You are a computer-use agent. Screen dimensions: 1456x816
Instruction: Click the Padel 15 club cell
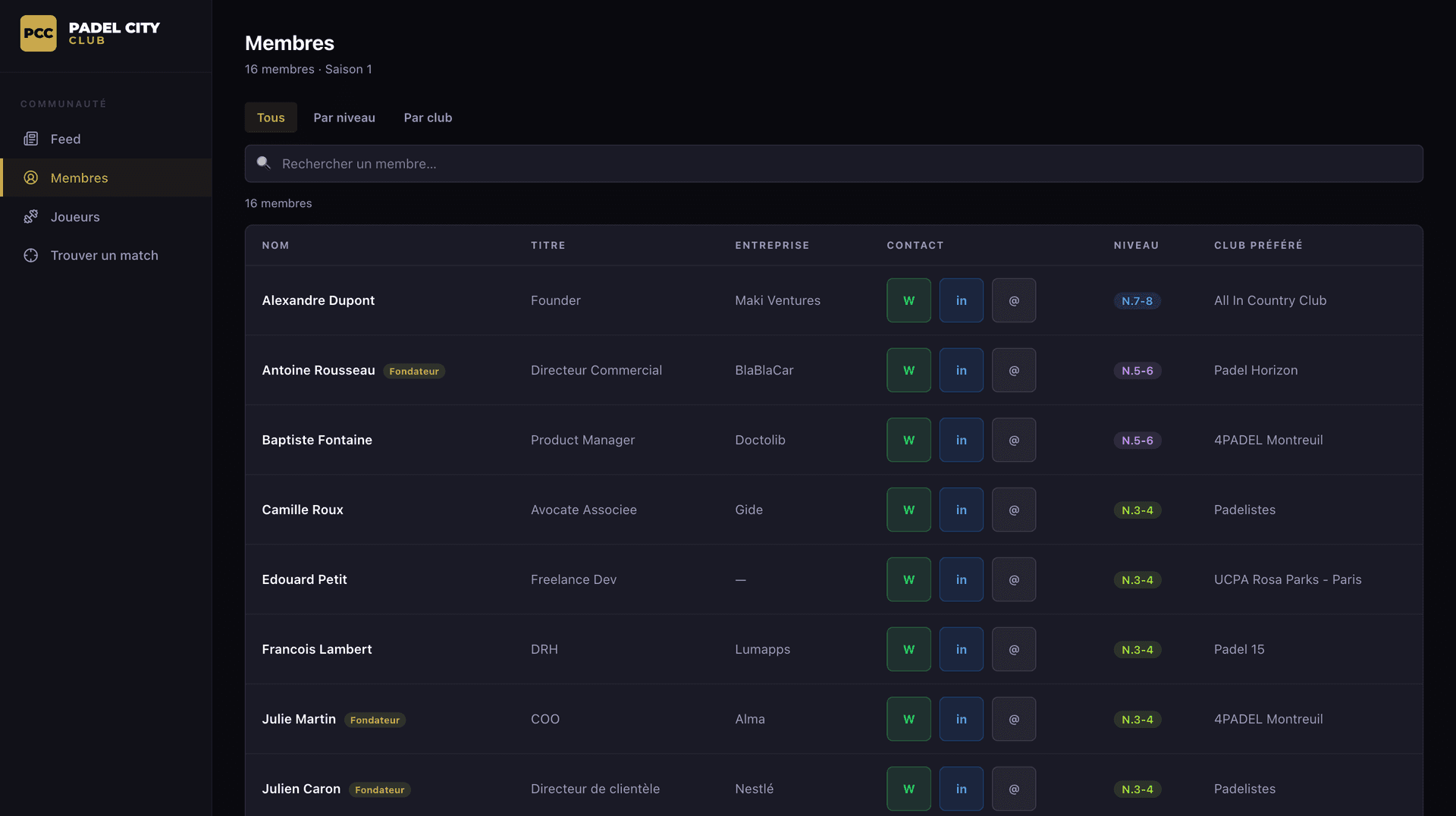click(x=1239, y=649)
